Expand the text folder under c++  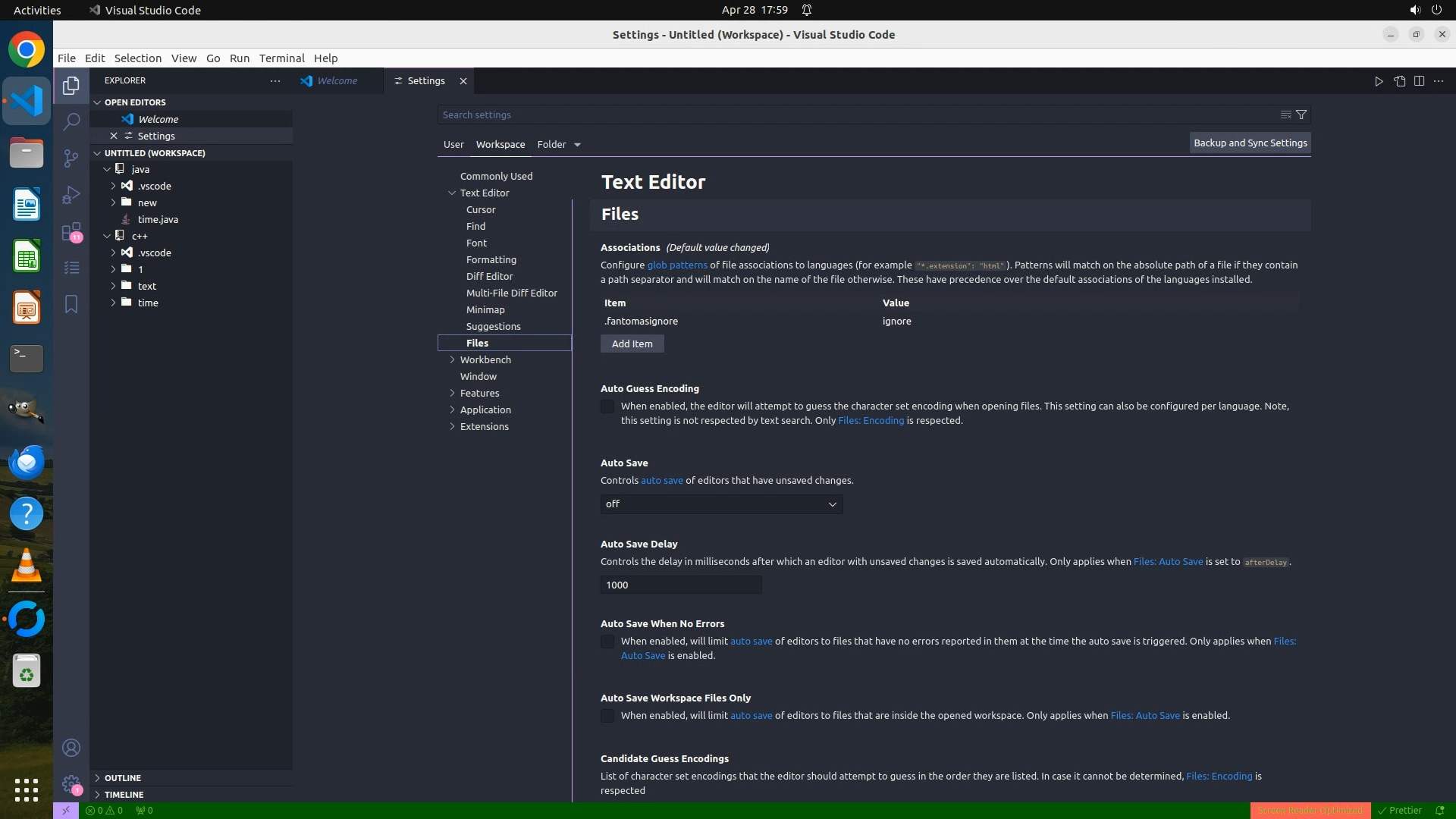pyautogui.click(x=147, y=286)
